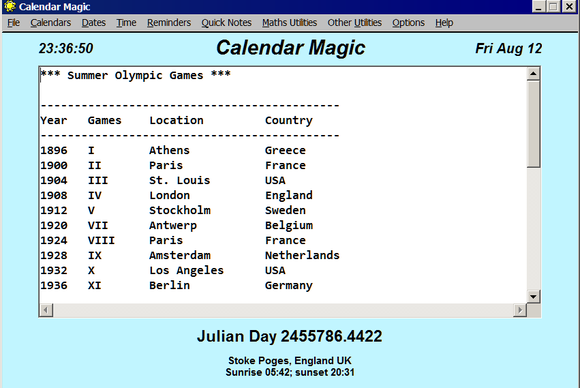This screenshot has width=580, height=388.
Task: Click the year 1900 in the list
Action: pos(54,165)
